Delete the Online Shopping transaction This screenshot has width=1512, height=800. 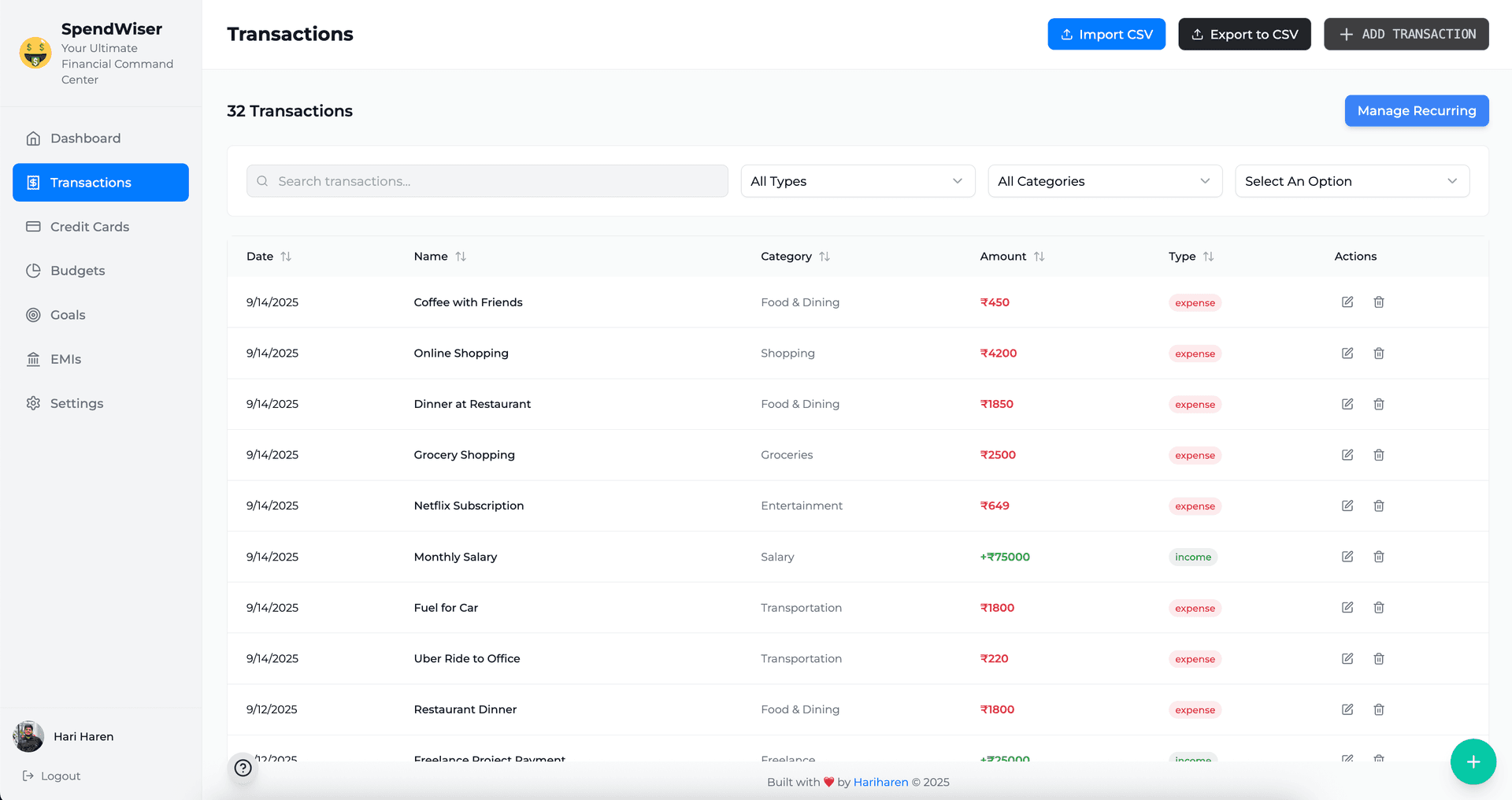click(1379, 354)
